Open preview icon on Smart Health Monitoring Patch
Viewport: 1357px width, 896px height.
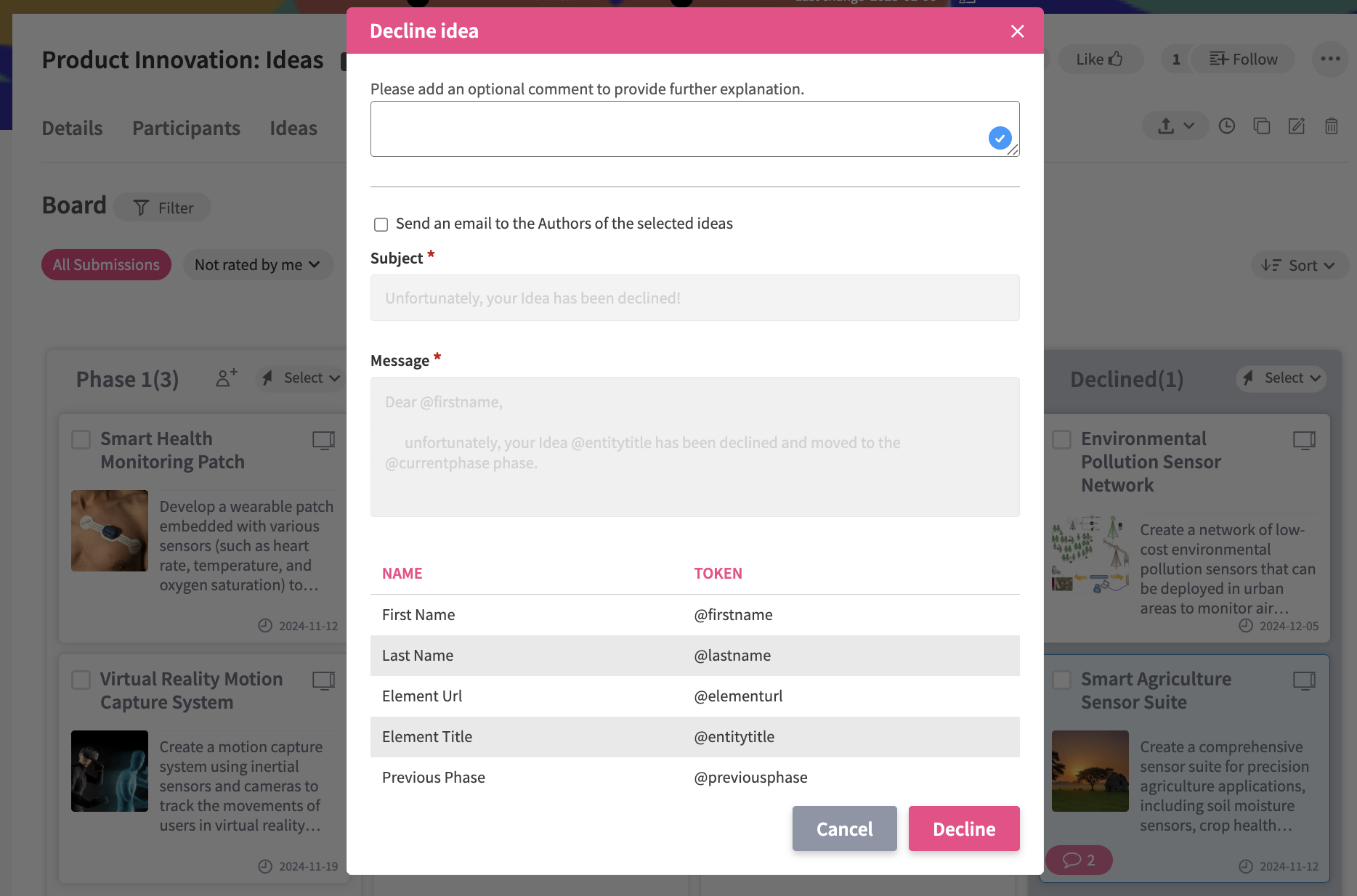(x=323, y=440)
